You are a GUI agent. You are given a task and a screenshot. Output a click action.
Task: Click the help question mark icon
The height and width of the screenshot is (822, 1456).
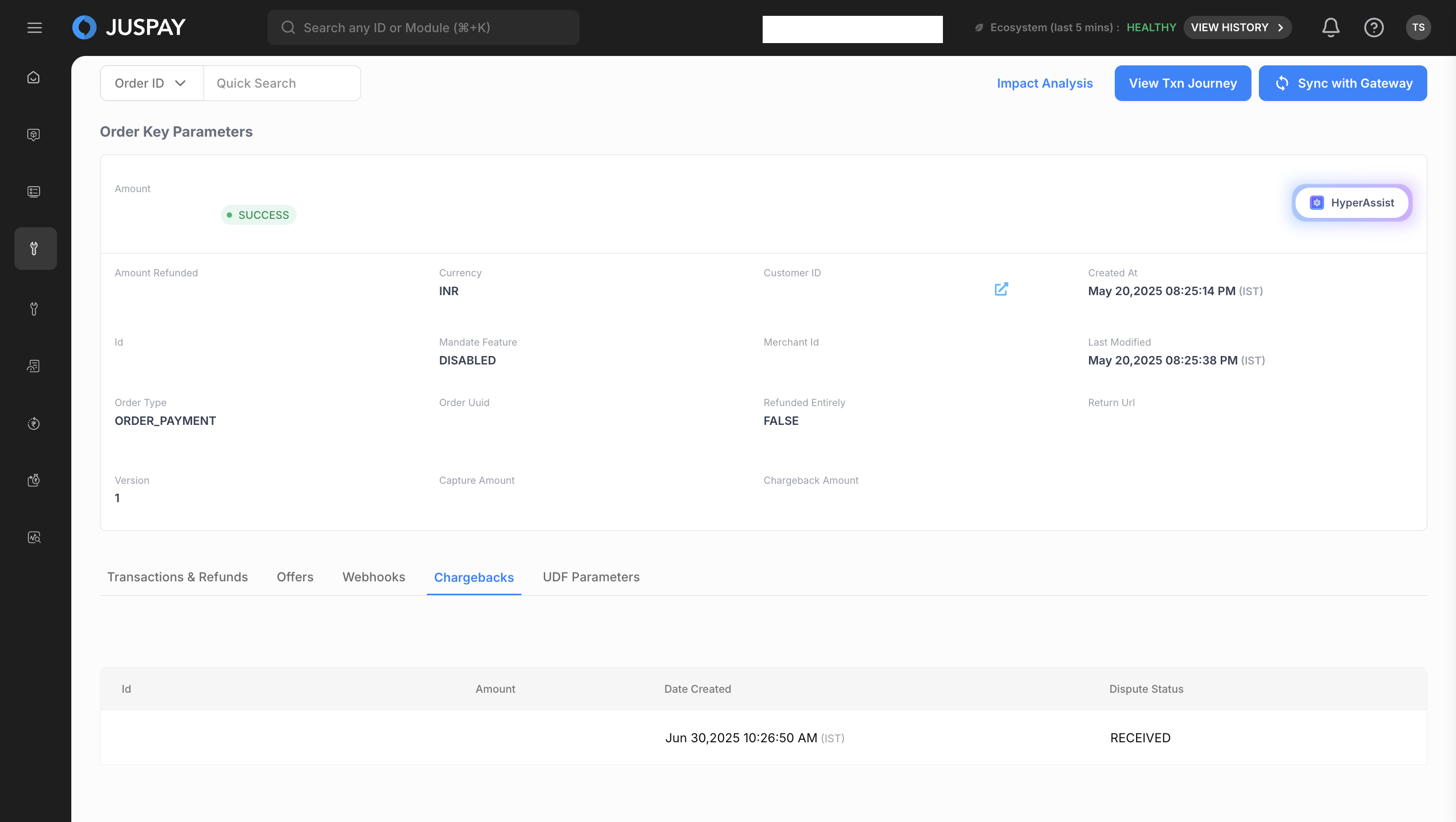pyautogui.click(x=1373, y=28)
